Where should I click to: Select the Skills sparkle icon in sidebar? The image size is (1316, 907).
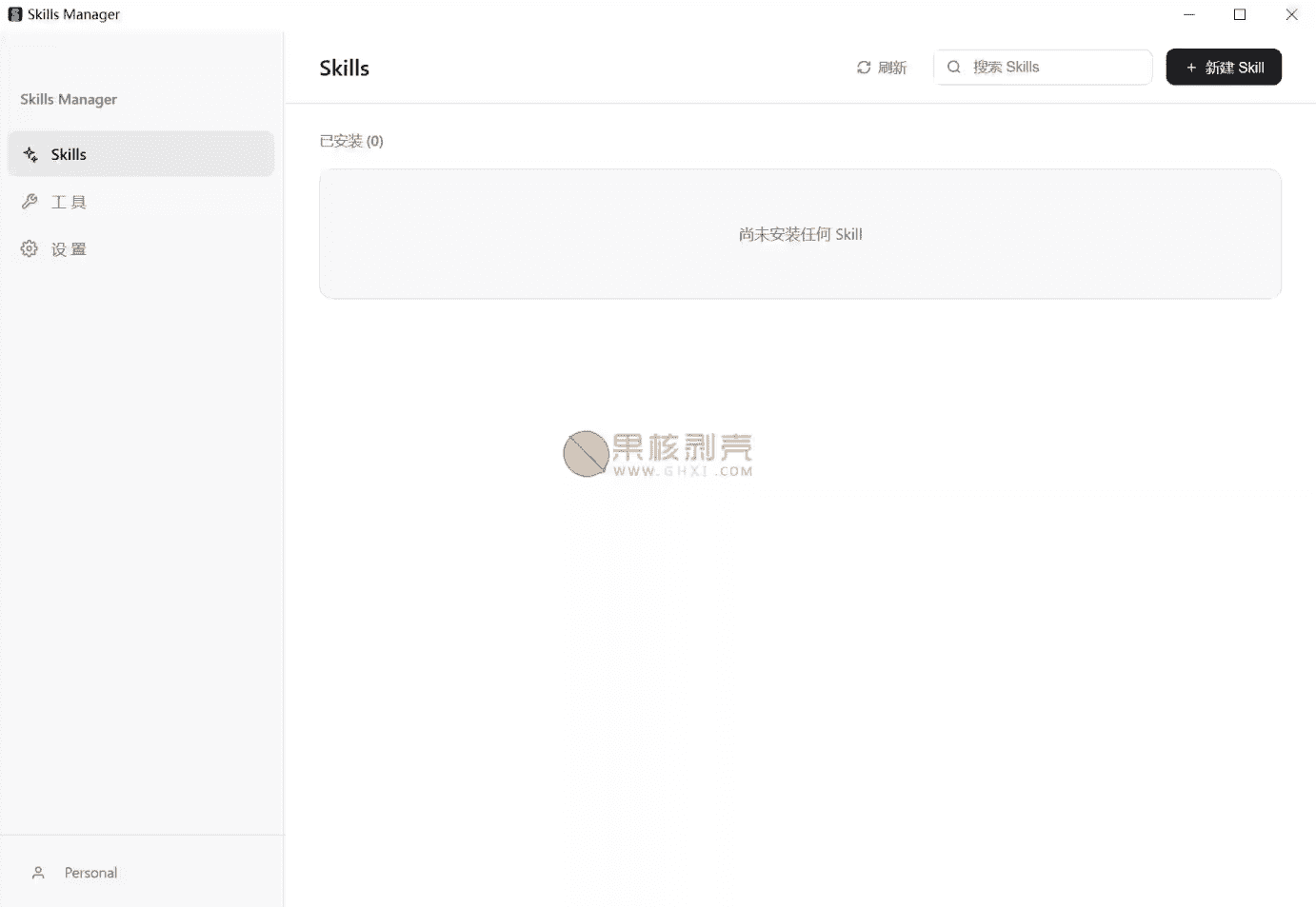[x=30, y=153]
